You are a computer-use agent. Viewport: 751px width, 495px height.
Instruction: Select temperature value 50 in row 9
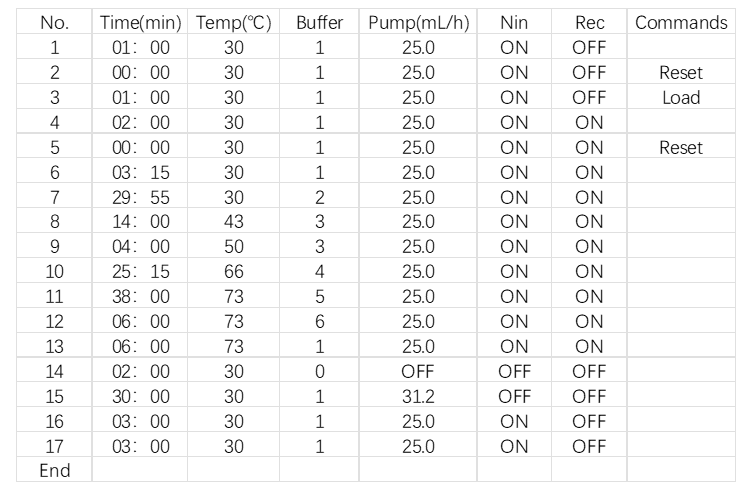click(x=234, y=247)
